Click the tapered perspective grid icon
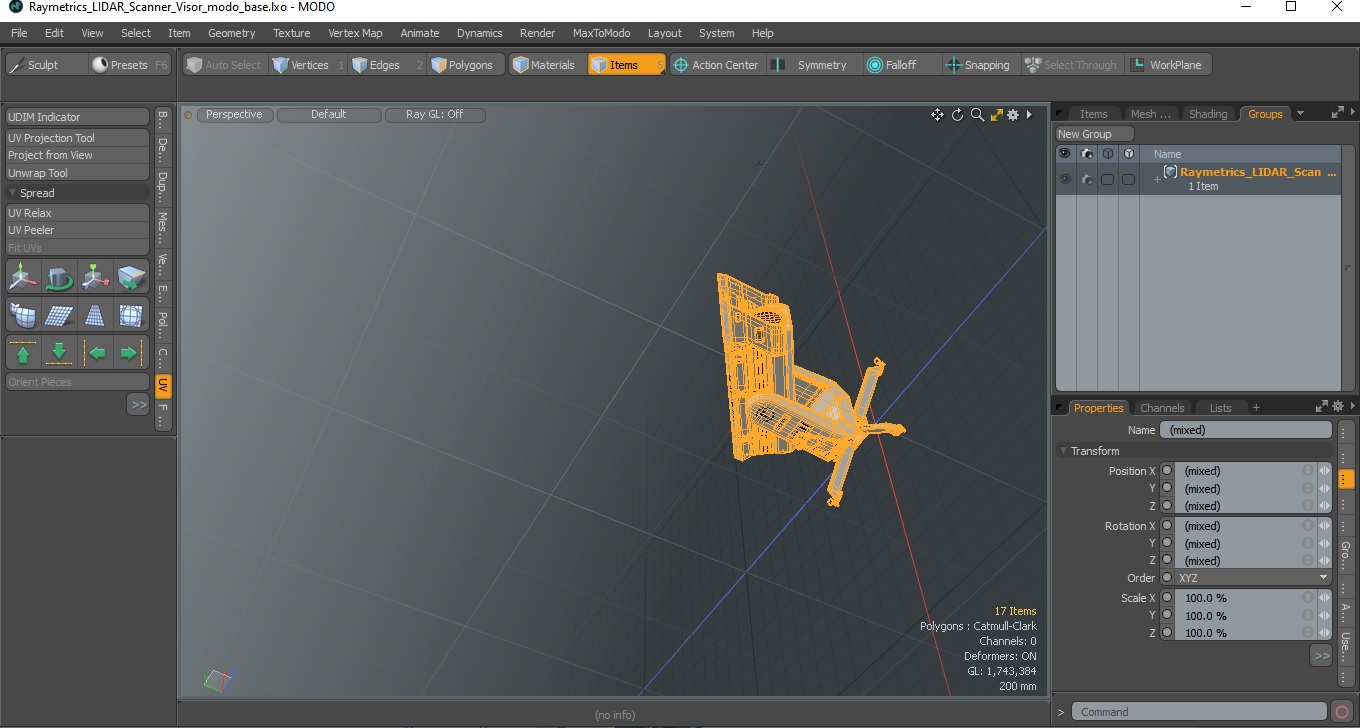 [x=95, y=315]
